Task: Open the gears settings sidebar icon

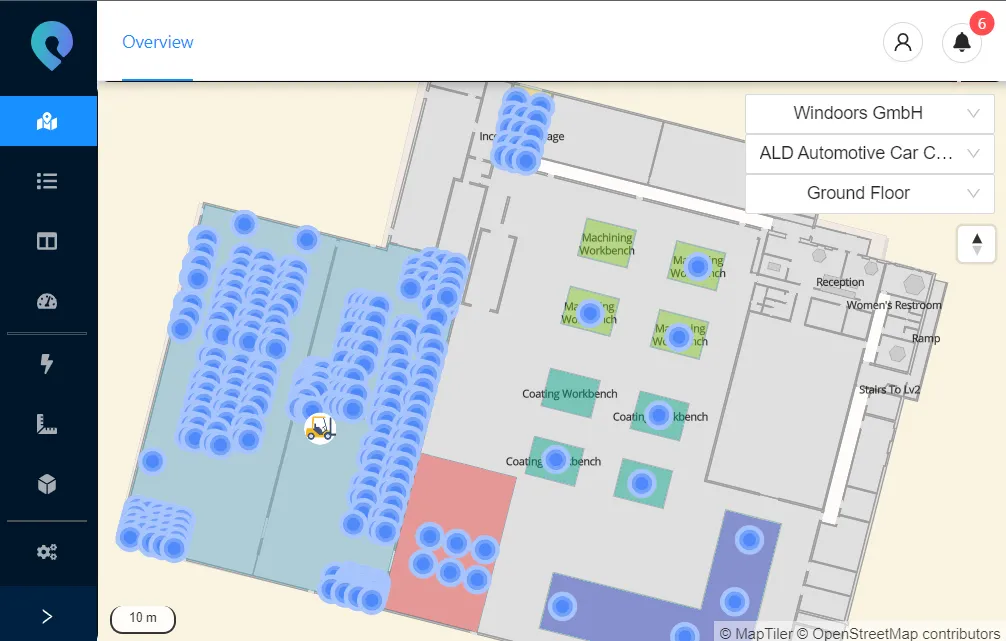Action: pyautogui.click(x=47, y=552)
